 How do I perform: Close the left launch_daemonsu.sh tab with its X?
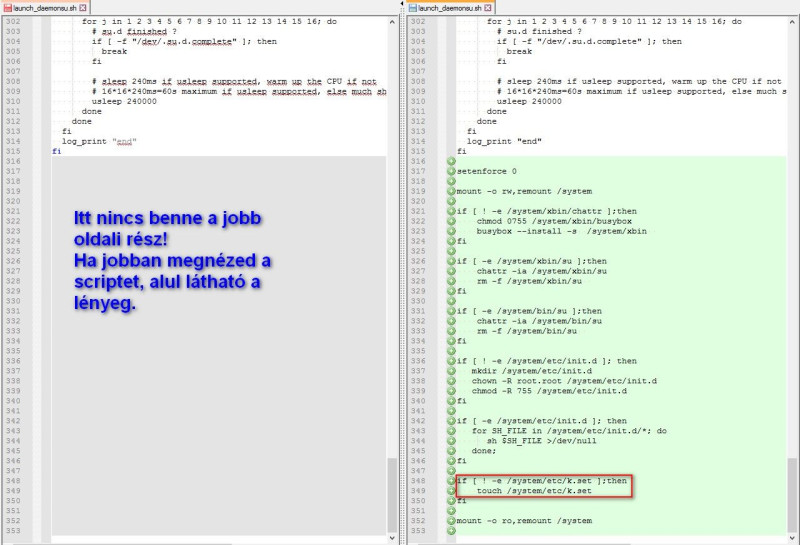pyautogui.click(x=83, y=8)
